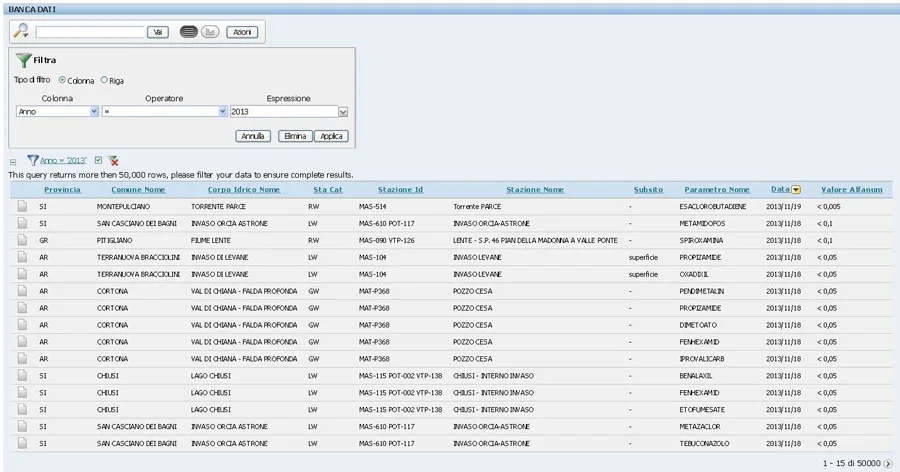
Task: Sort by Provincia column header
Action: (62, 189)
